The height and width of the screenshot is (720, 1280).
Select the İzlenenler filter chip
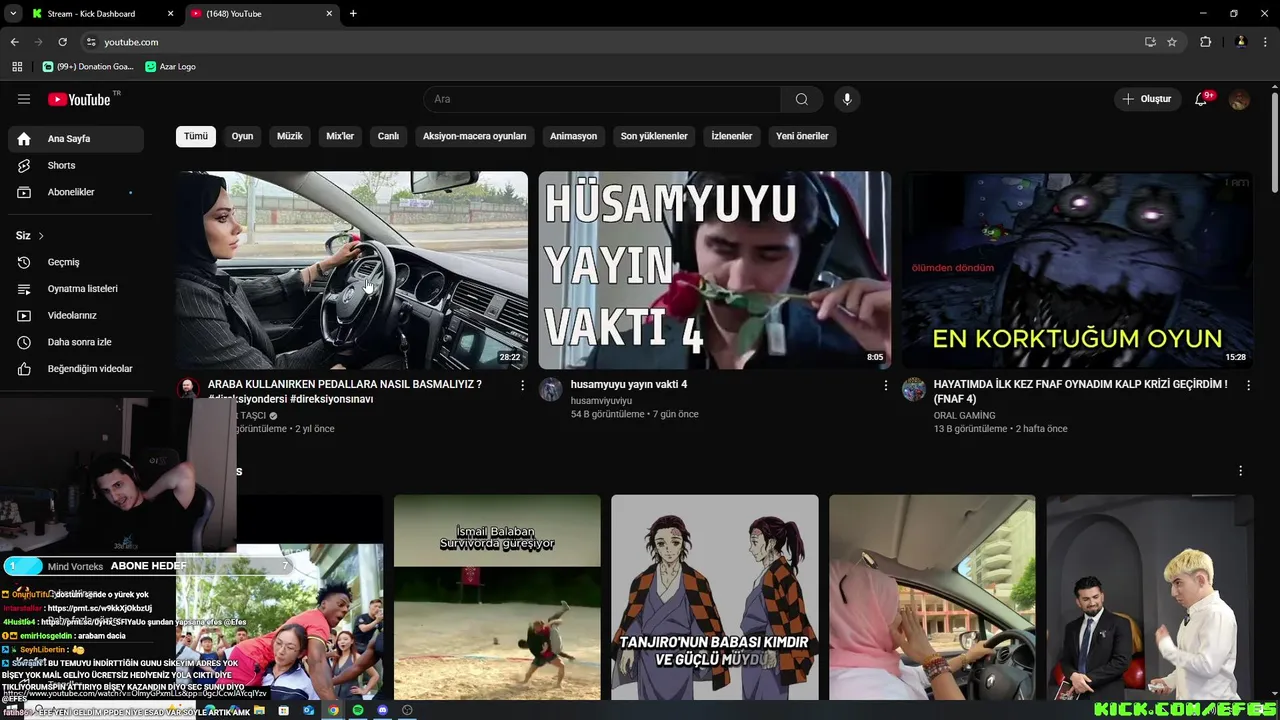click(732, 136)
